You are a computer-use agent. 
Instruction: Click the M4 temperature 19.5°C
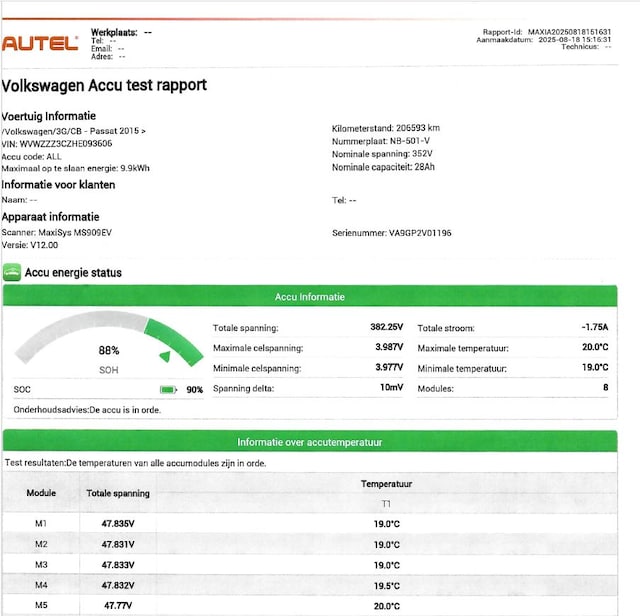click(x=387, y=586)
